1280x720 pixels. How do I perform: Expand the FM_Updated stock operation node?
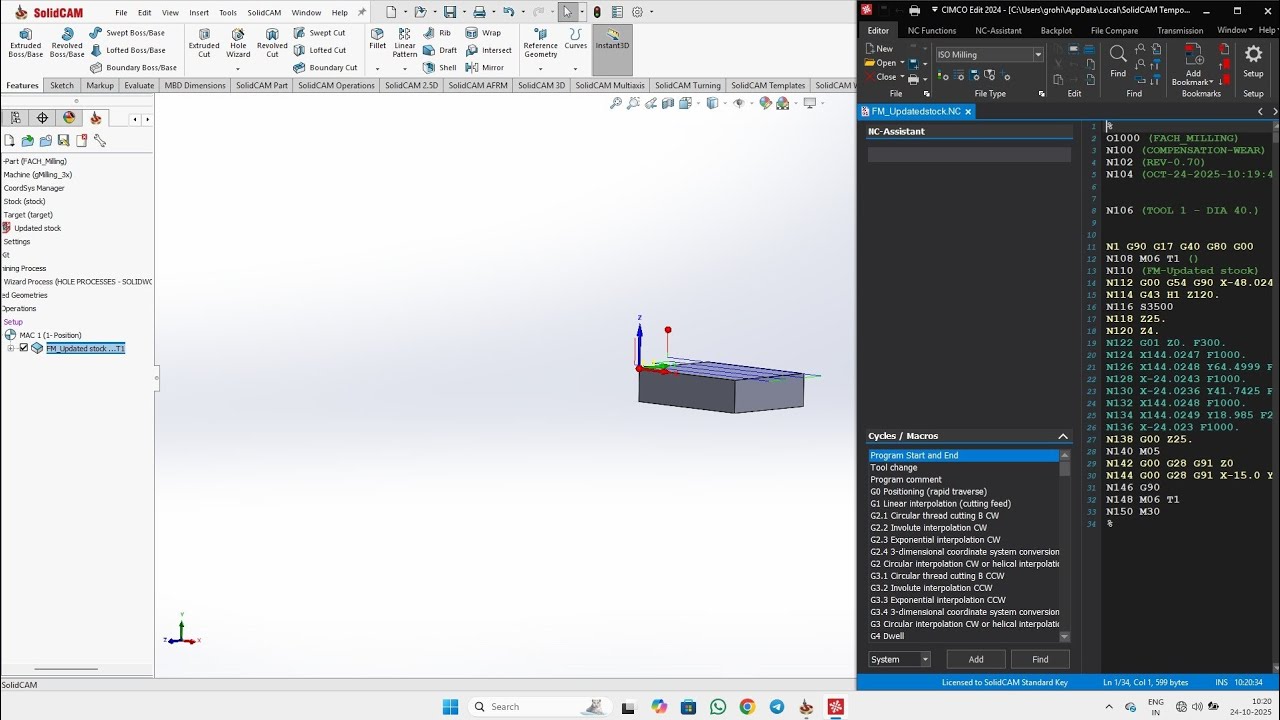coord(10,348)
